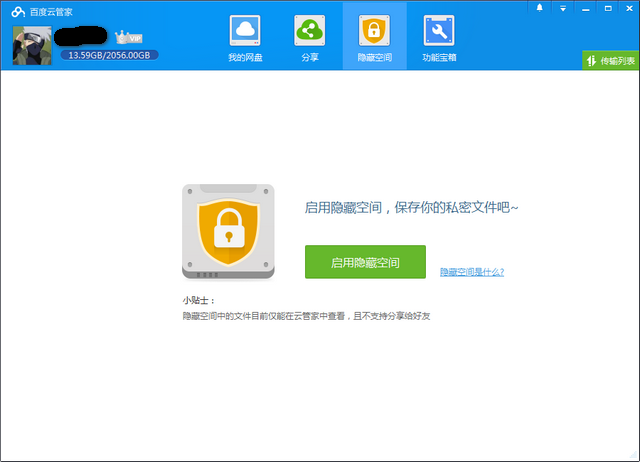The image size is (640, 462).
Task: Click the VIP crown badge
Action: [129, 38]
